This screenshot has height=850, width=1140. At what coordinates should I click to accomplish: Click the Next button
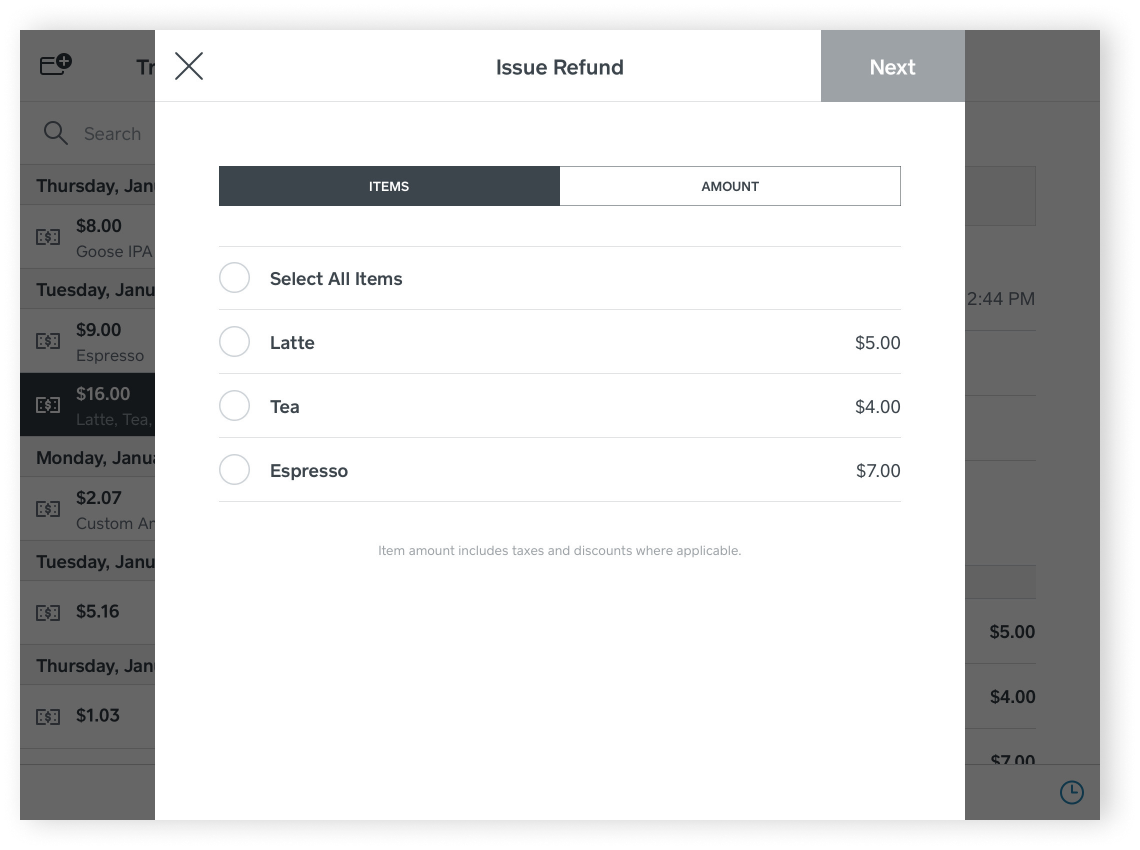pos(892,67)
